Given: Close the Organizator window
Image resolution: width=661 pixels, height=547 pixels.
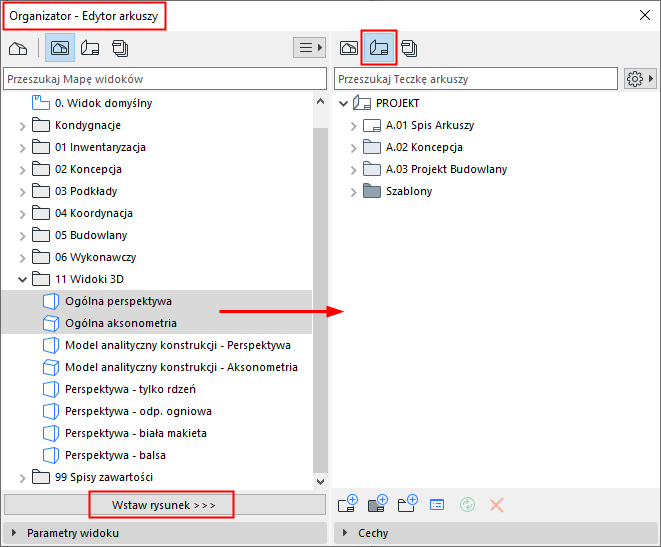Looking at the screenshot, I should [645, 16].
